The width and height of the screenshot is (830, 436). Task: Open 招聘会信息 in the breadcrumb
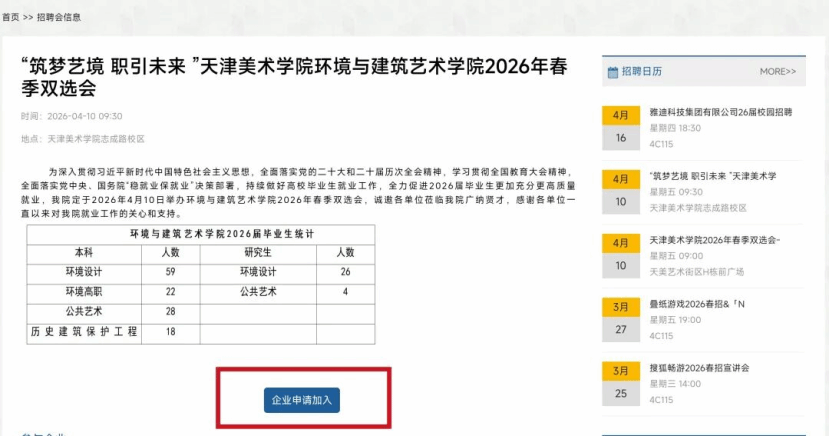59,17
